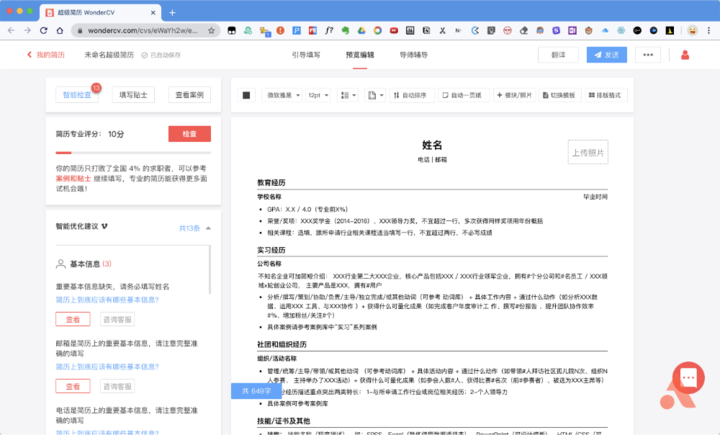Click the 排版格式 toolbar button
This screenshot has height=435, width=720.
click(605, 95)
